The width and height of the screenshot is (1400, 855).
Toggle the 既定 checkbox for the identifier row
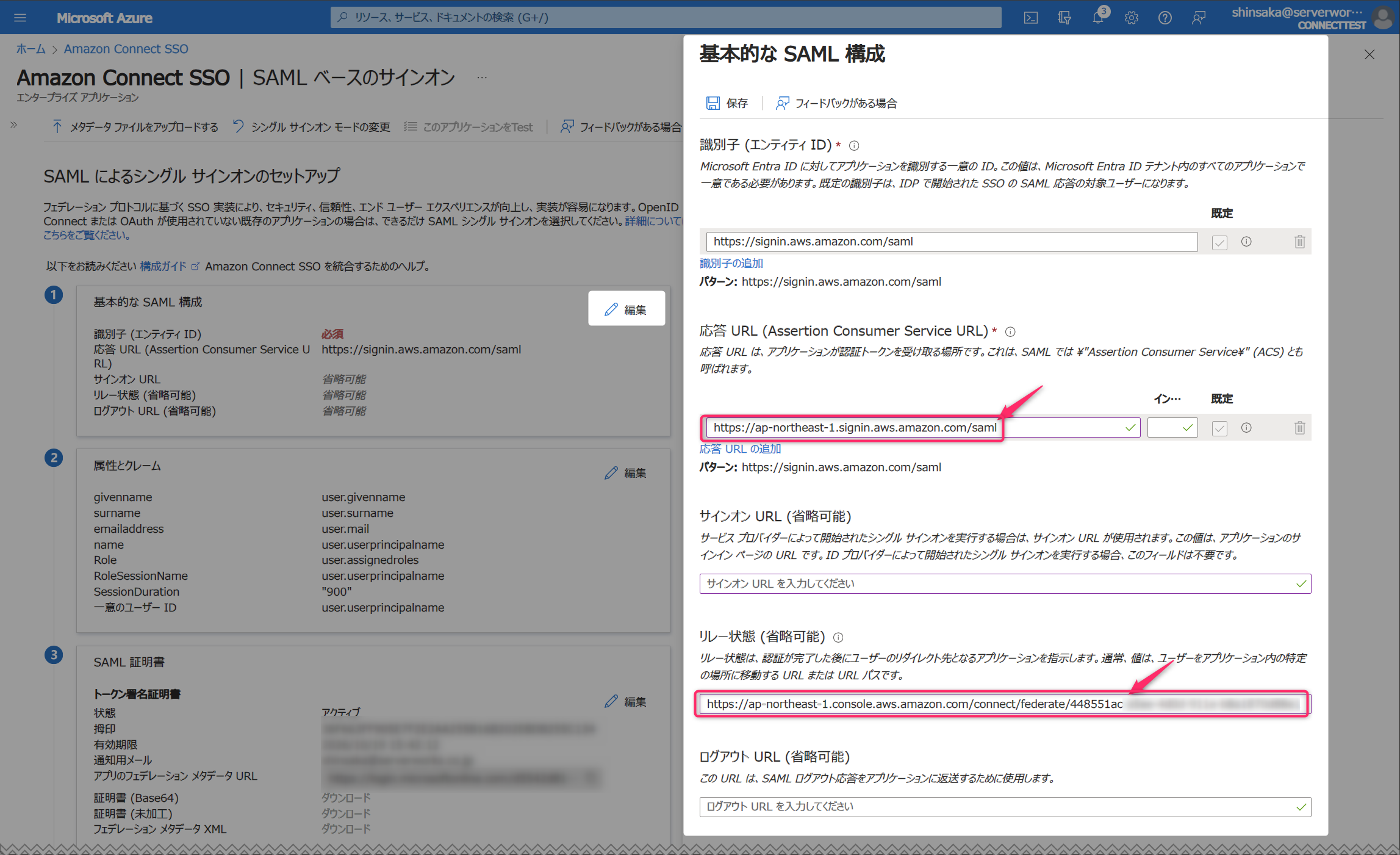[1219, 242]
